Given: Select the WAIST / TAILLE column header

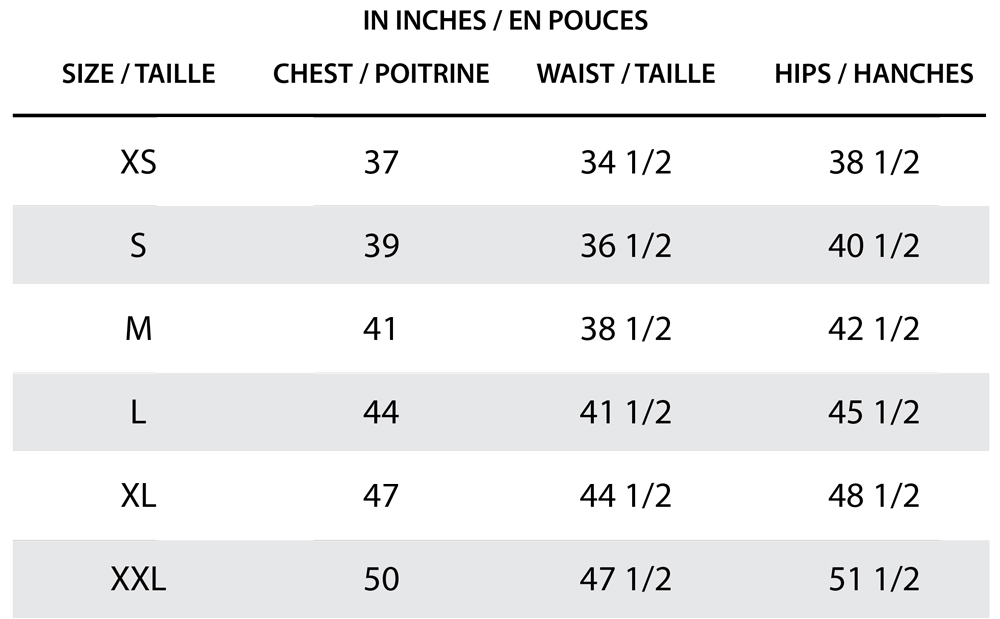Looking at the screenshot, I should [626, 73].
